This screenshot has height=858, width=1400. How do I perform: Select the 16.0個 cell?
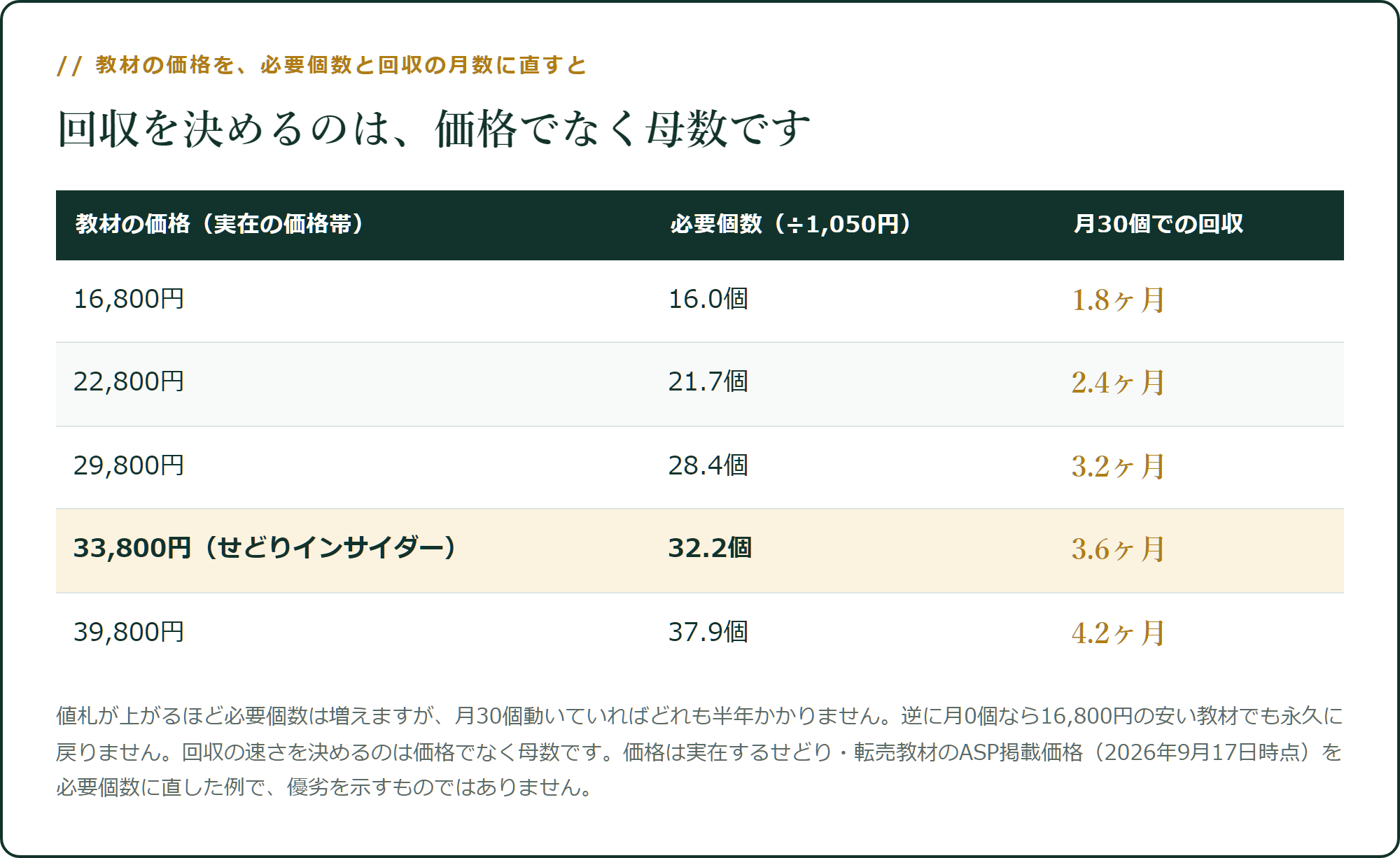click(708, 299)
